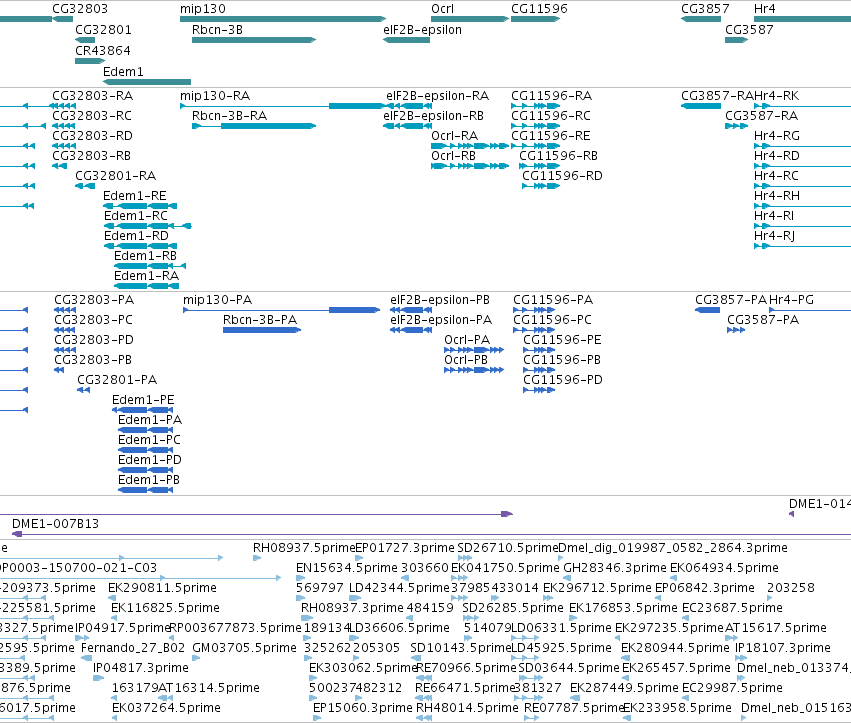
Task: Open the EC29987.5prime EST label
Action: 732,688
